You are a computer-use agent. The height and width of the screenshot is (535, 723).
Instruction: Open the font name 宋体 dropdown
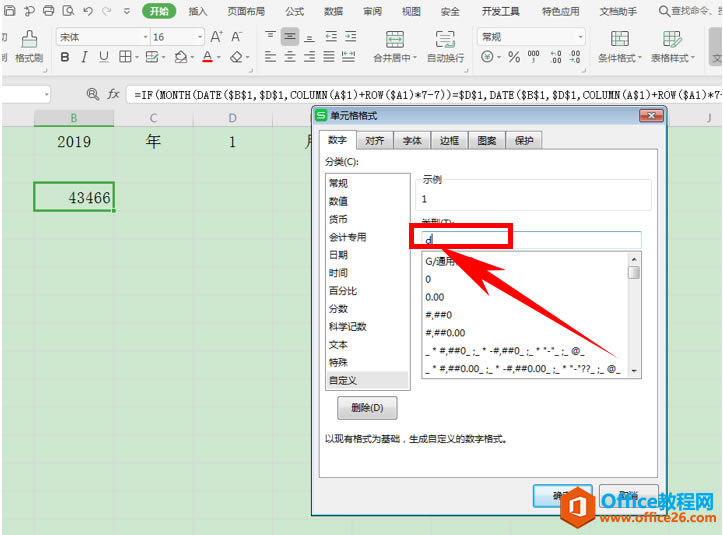(145, 37)
